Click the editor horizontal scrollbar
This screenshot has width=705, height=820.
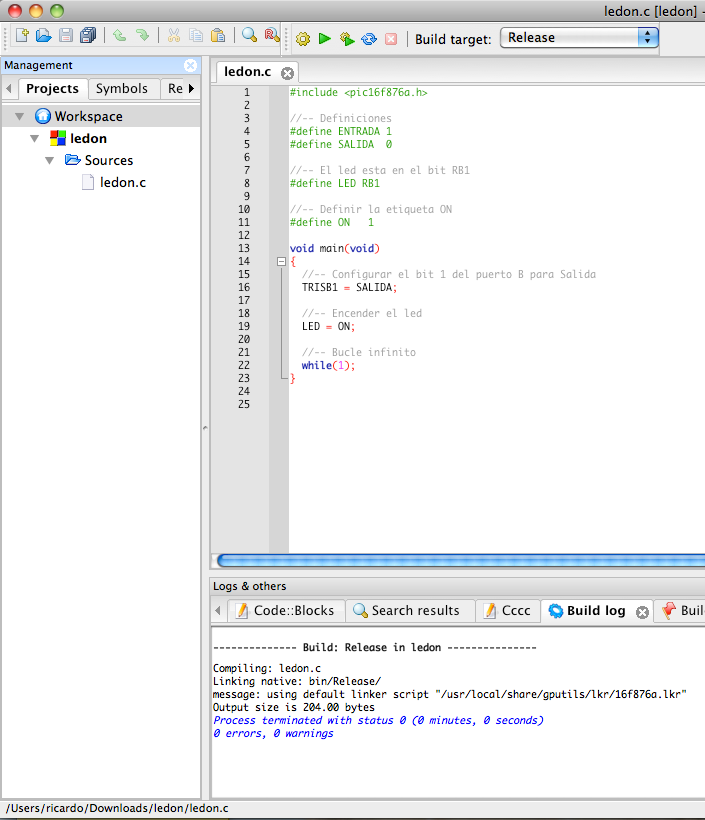click(x=460, y=561)
